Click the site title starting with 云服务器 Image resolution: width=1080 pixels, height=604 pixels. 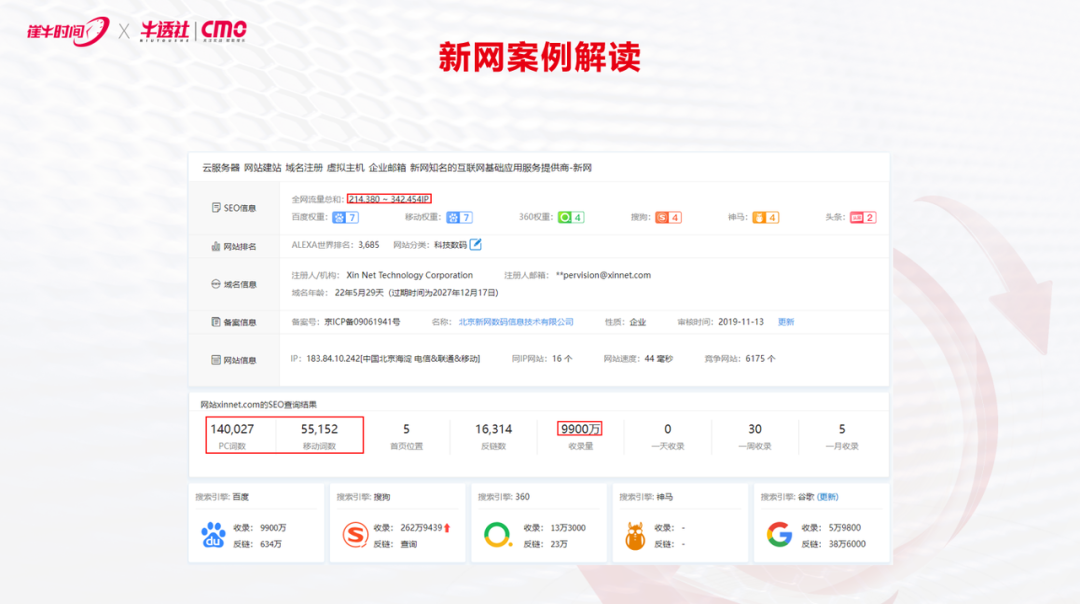point(397,167)
